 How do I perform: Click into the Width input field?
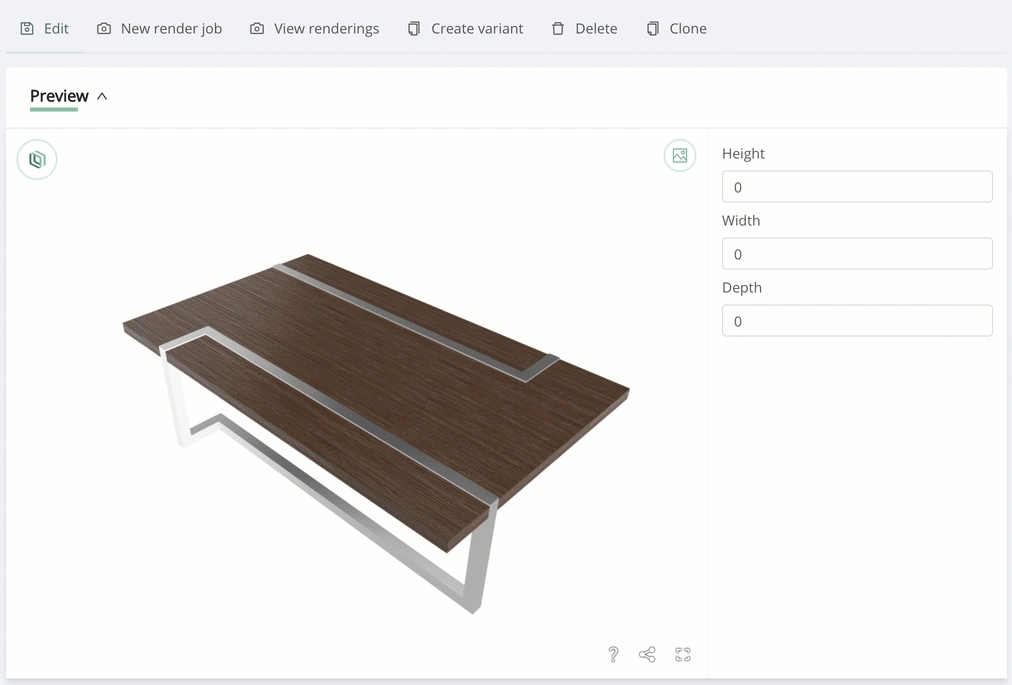click(857, 254)
